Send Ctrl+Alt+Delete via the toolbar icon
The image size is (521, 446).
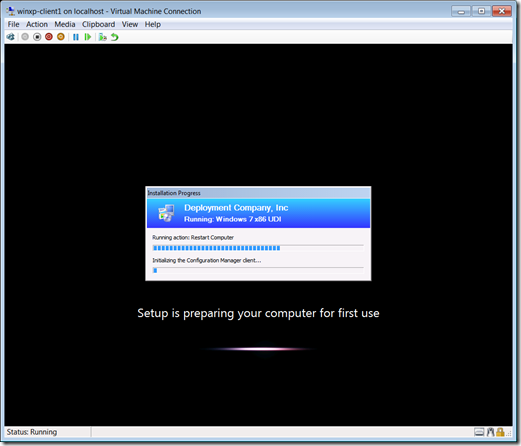coord(11,37)
